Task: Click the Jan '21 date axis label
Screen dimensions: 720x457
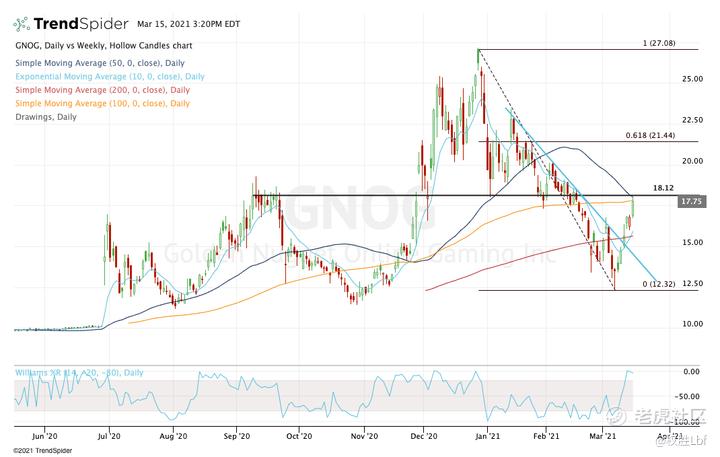Action: [x=487, y=436]
